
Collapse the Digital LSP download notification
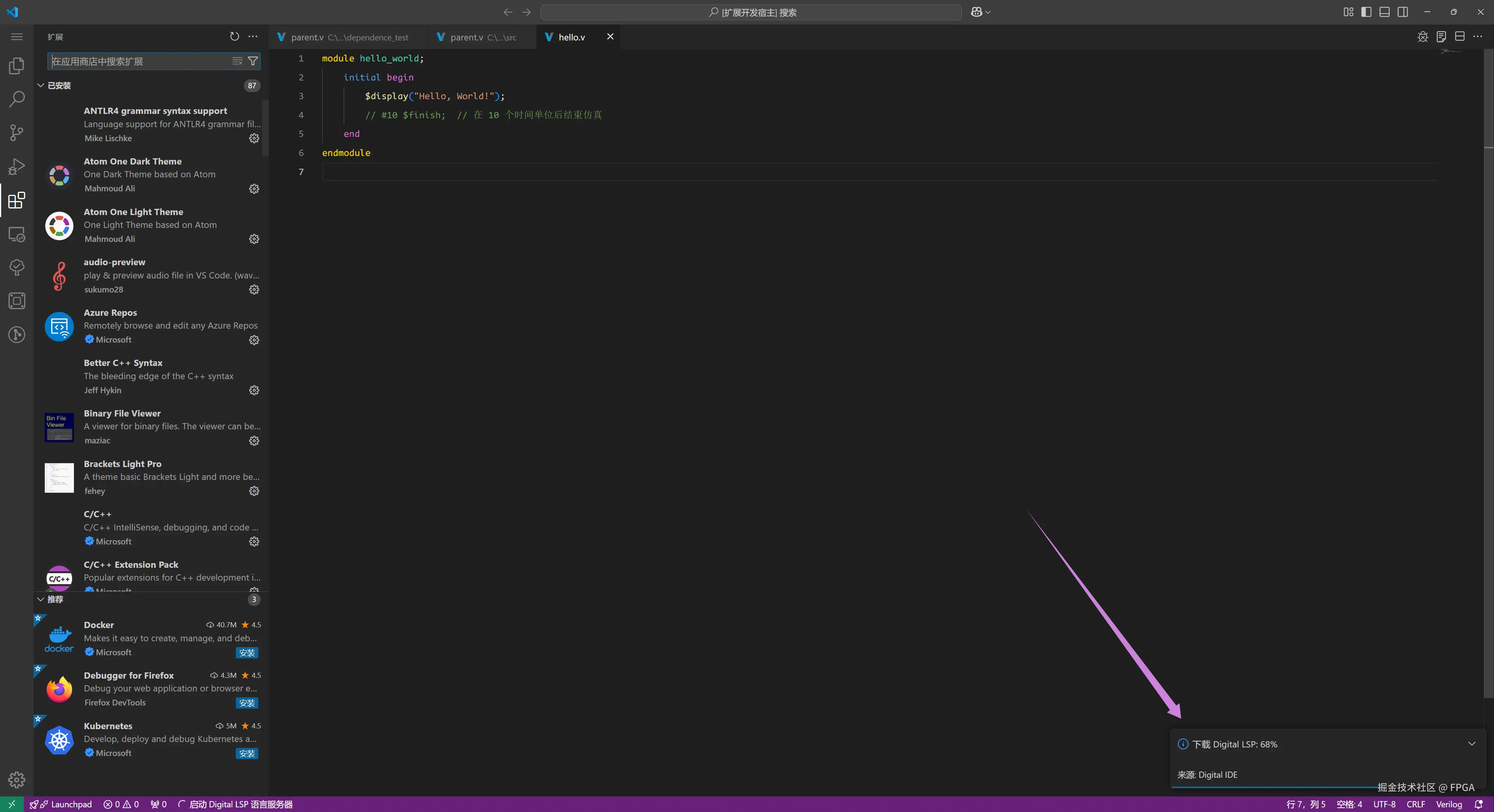[x=1471, y=744]
